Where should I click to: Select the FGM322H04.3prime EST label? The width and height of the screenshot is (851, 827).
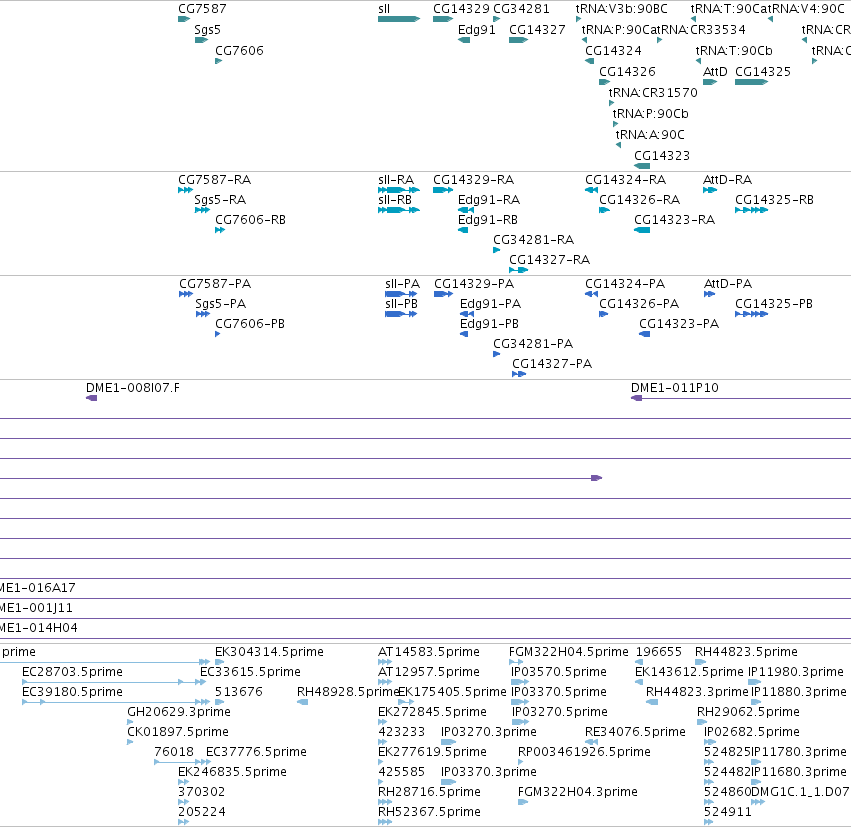point(577,792)
